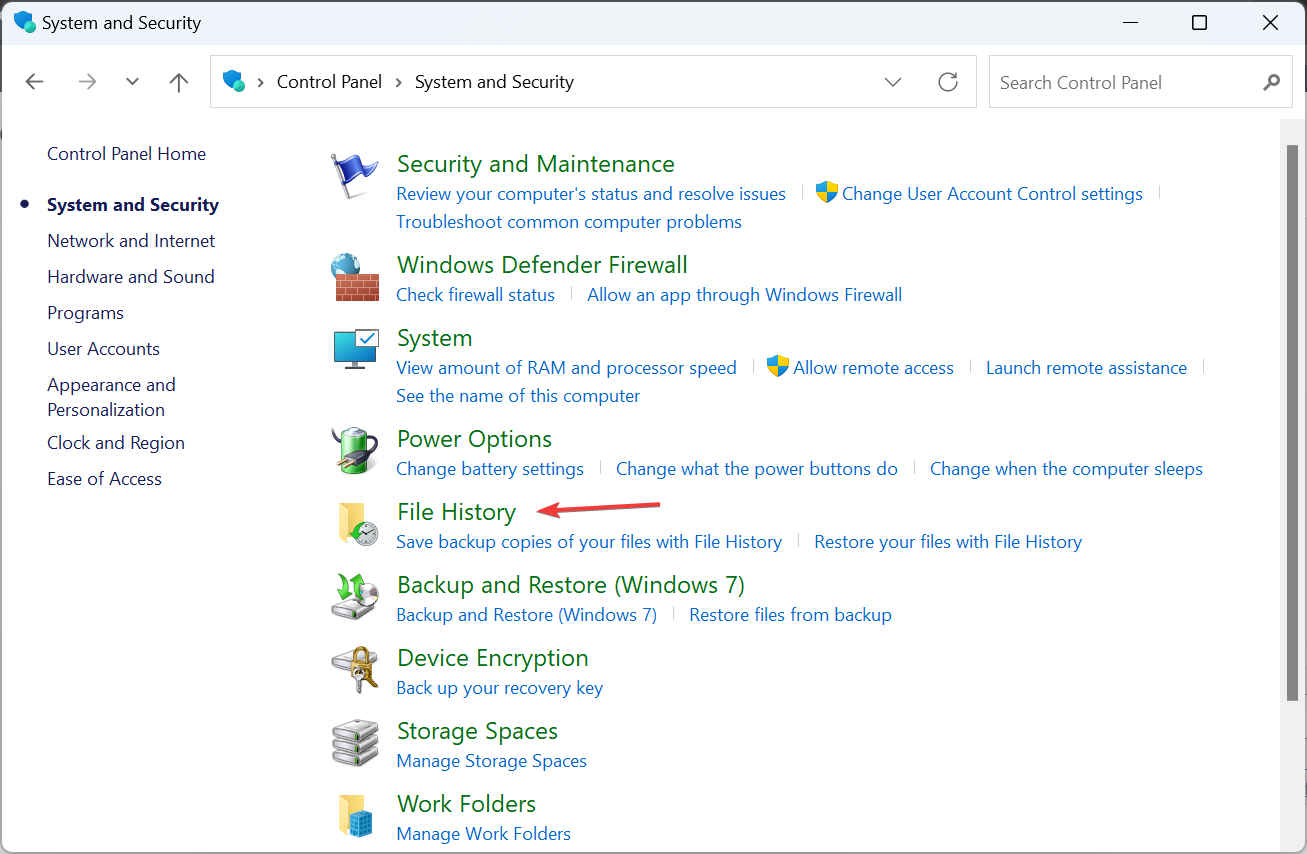Viewport: 1307px width, 854px height.
Task: Go up one folder level
Action: point(179,82)
